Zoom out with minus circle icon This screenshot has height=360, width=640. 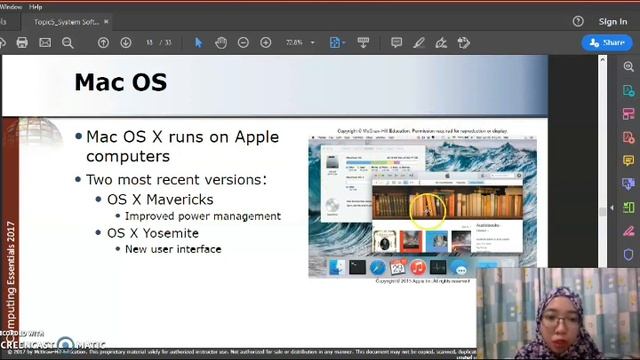click(x=243, y=42)
